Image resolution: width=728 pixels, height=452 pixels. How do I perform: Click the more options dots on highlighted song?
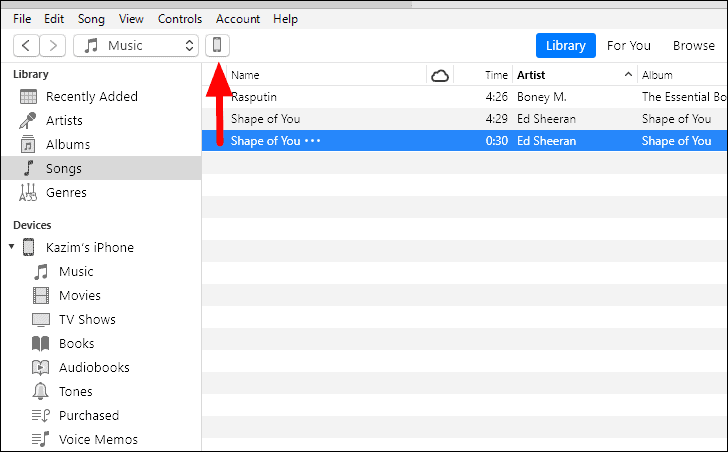coord(312,141)
